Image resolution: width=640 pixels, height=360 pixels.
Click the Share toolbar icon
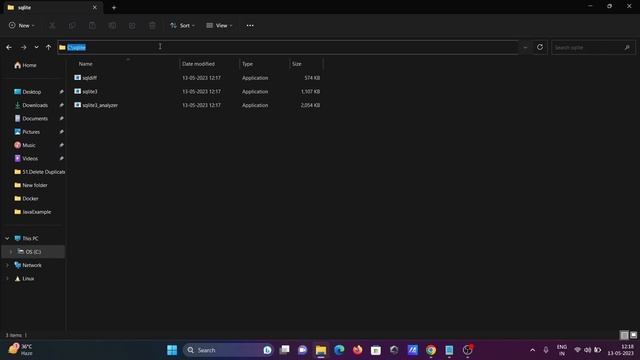point(132,25)
